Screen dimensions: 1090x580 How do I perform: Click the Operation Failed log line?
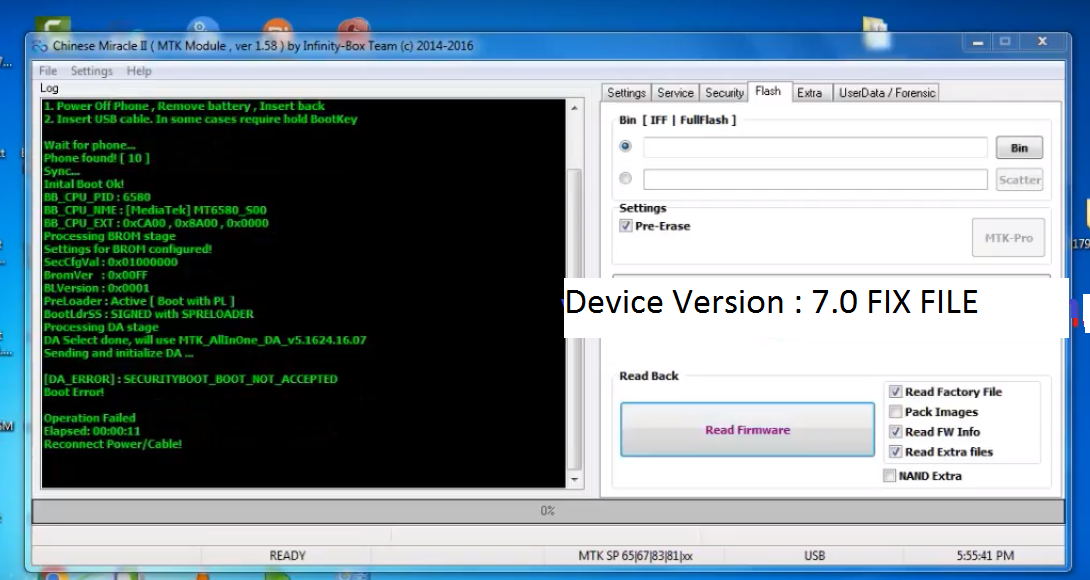tap(90, 418)
